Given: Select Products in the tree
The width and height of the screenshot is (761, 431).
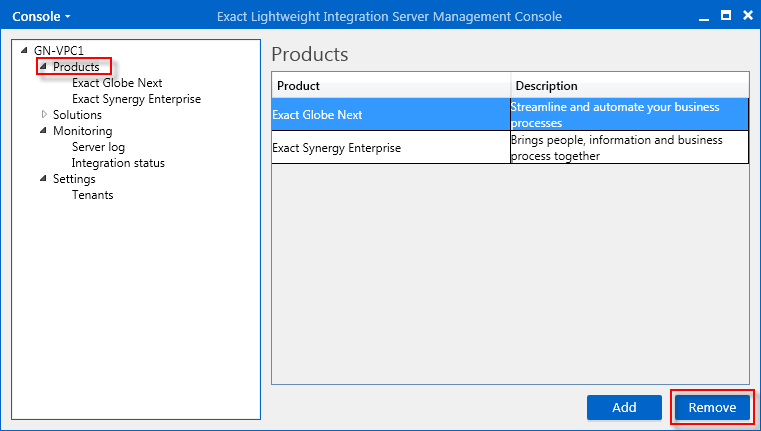Looking at the screenshot, I should 76,66.
